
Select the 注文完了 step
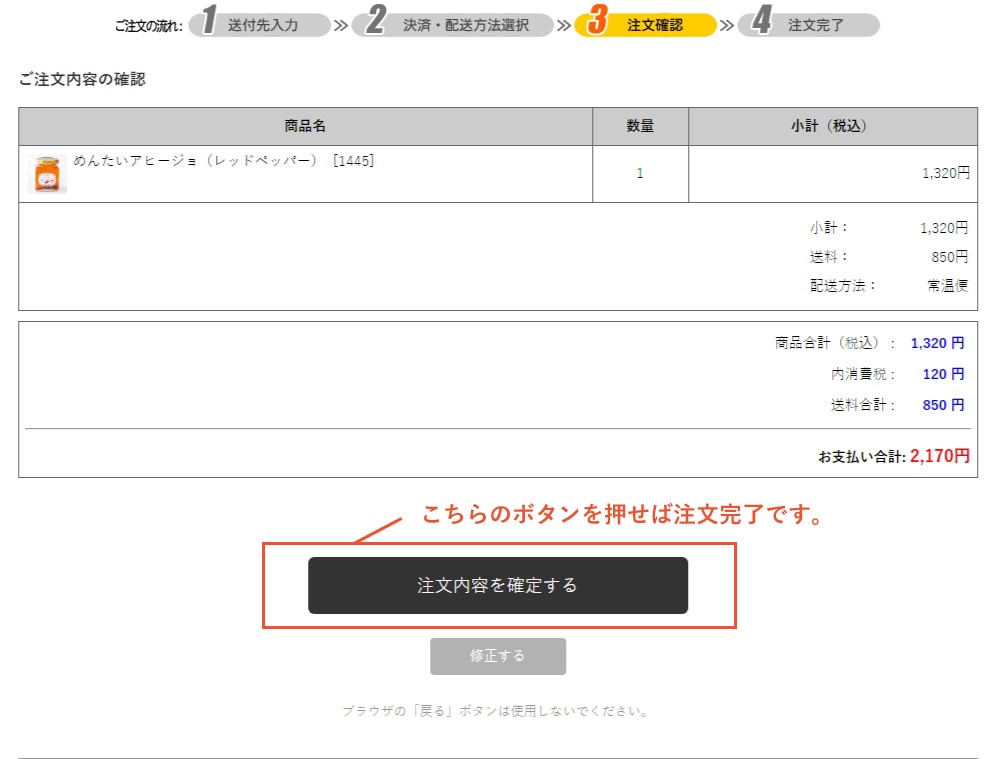[x=816, y=25]
